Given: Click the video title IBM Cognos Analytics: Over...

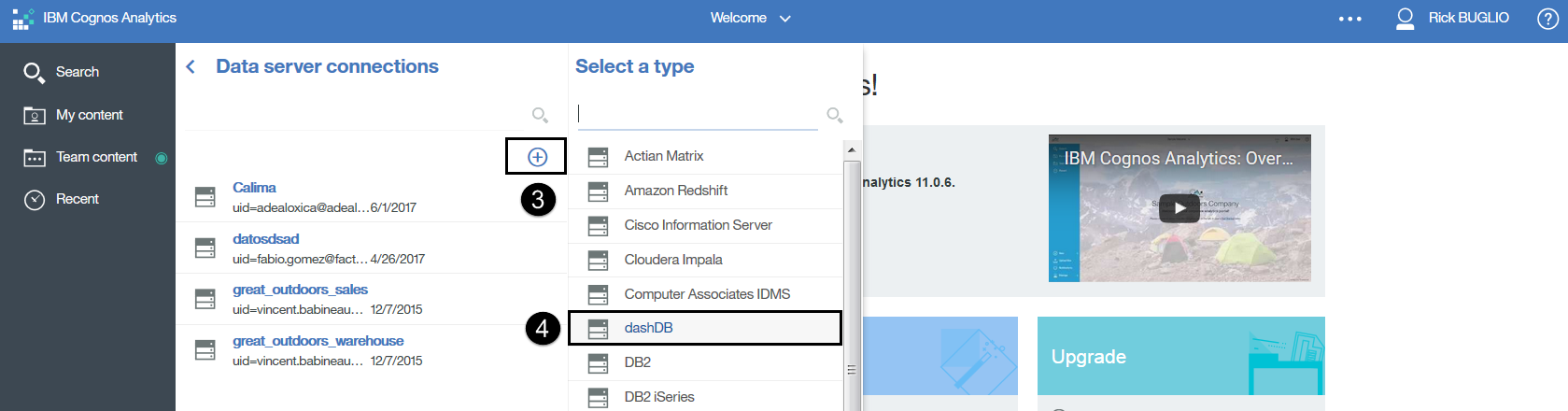Looking at the screenshot, I should pos(1179,159).
